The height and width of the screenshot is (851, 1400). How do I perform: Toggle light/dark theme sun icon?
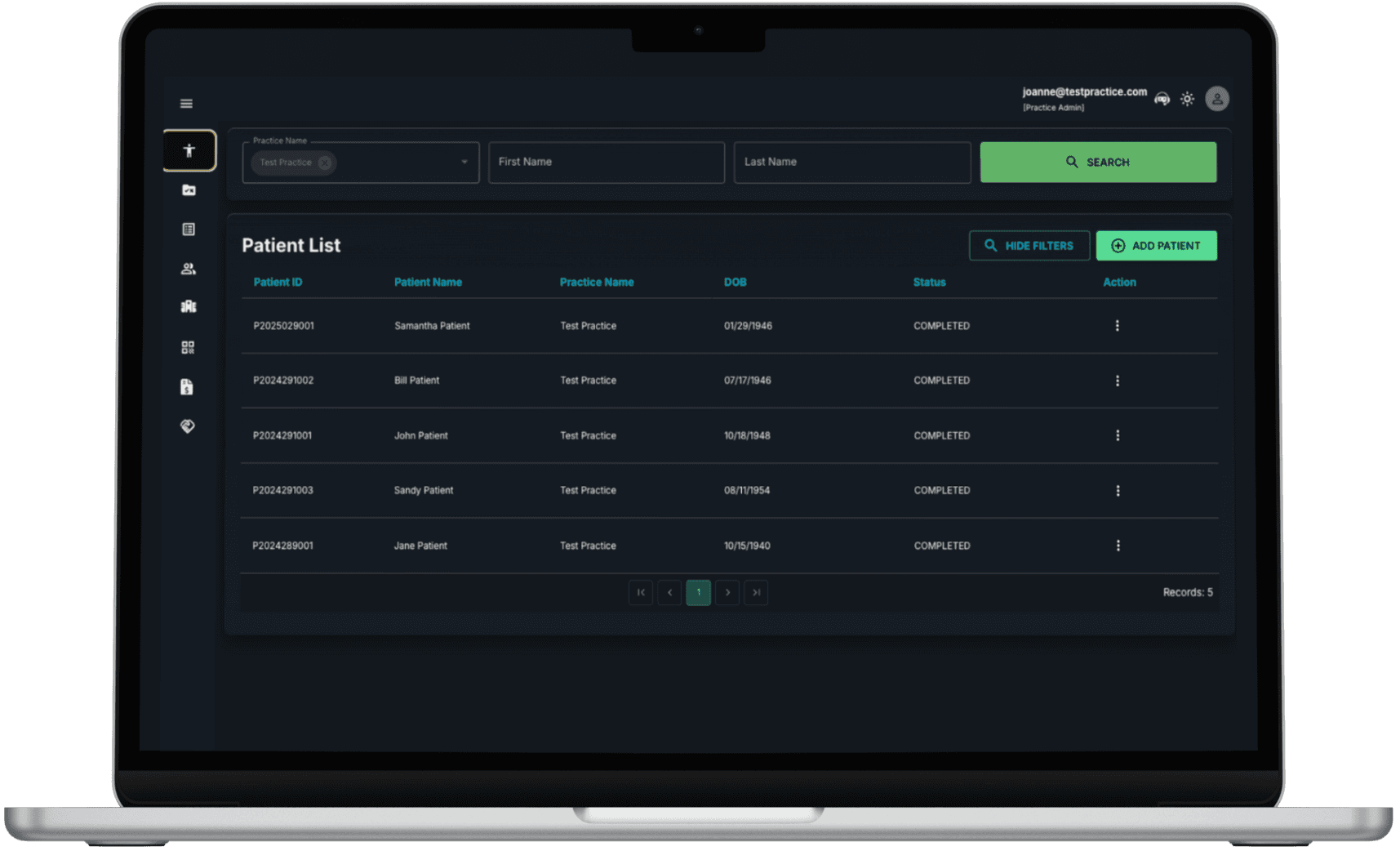[1187, 99]
